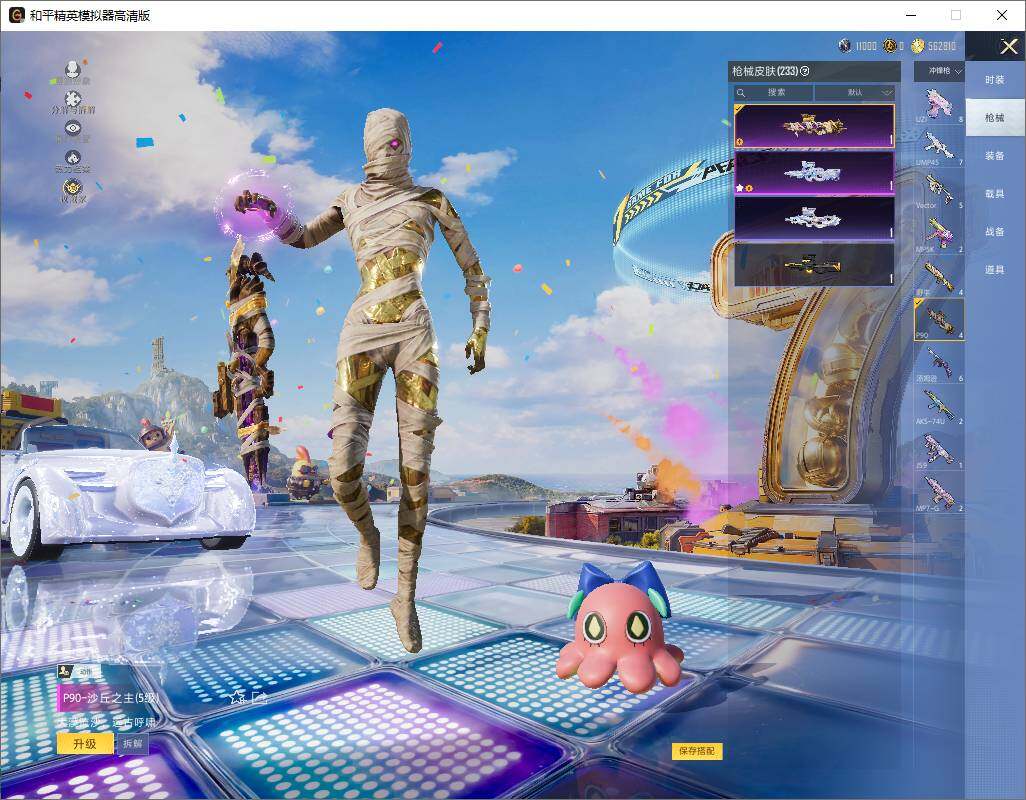Screen dimensions: 1026x800
Task: Click the eye preview icon on left
Action: click(x=73, y=128)
